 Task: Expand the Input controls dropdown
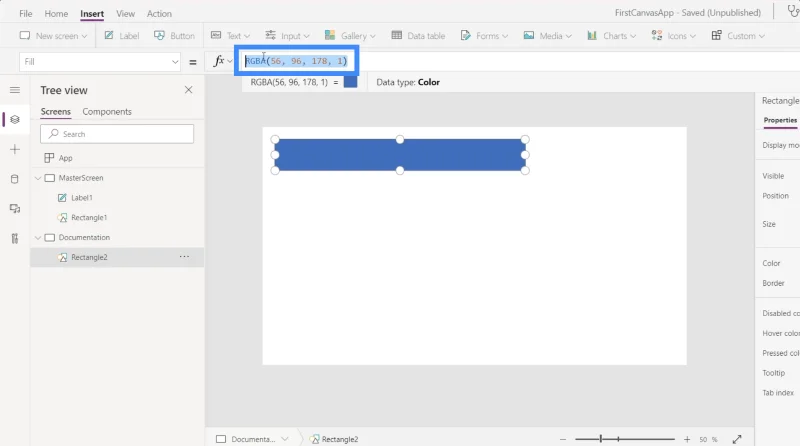(x=287, y=36)
